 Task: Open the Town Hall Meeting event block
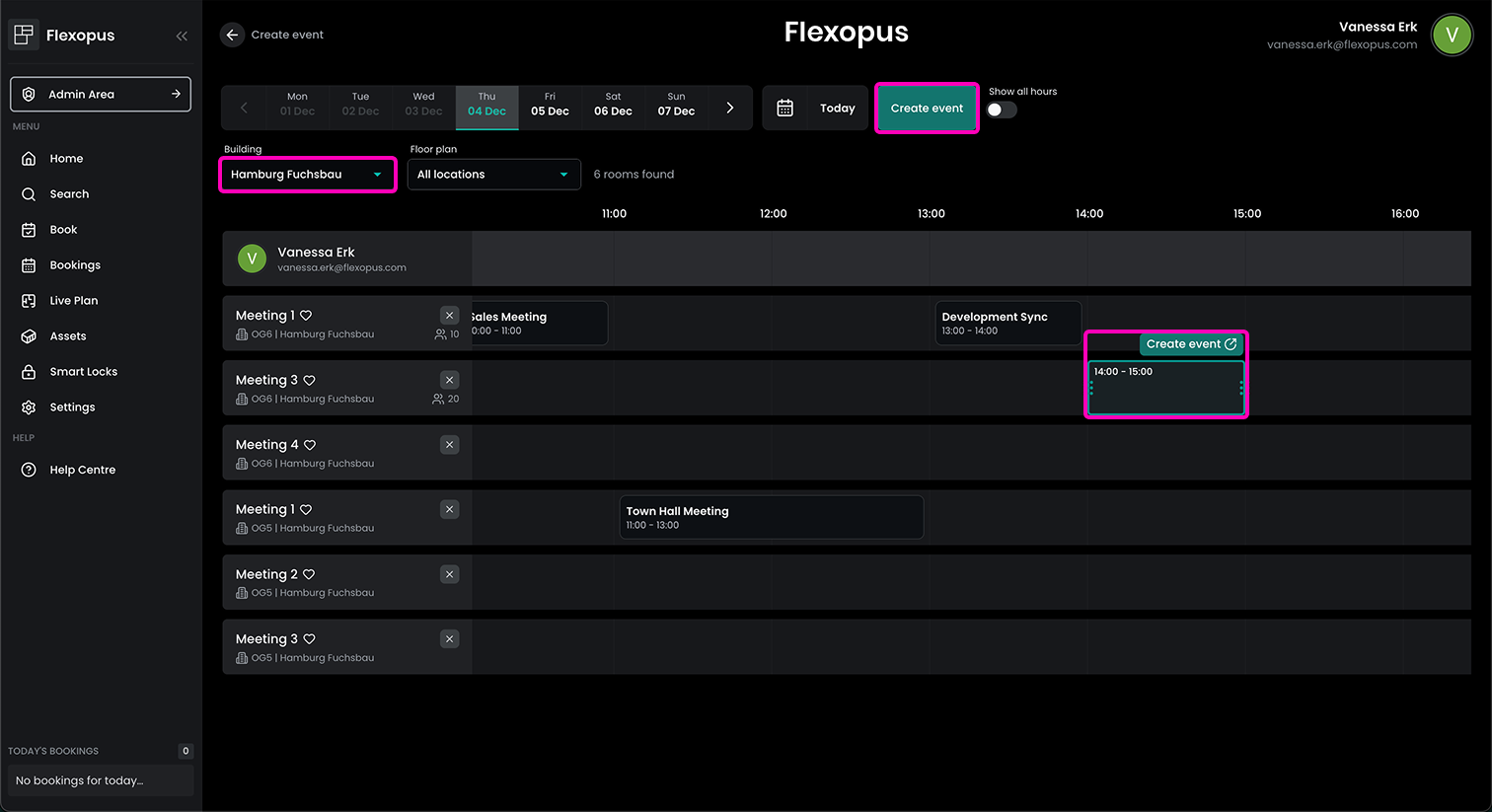point(771,517)
